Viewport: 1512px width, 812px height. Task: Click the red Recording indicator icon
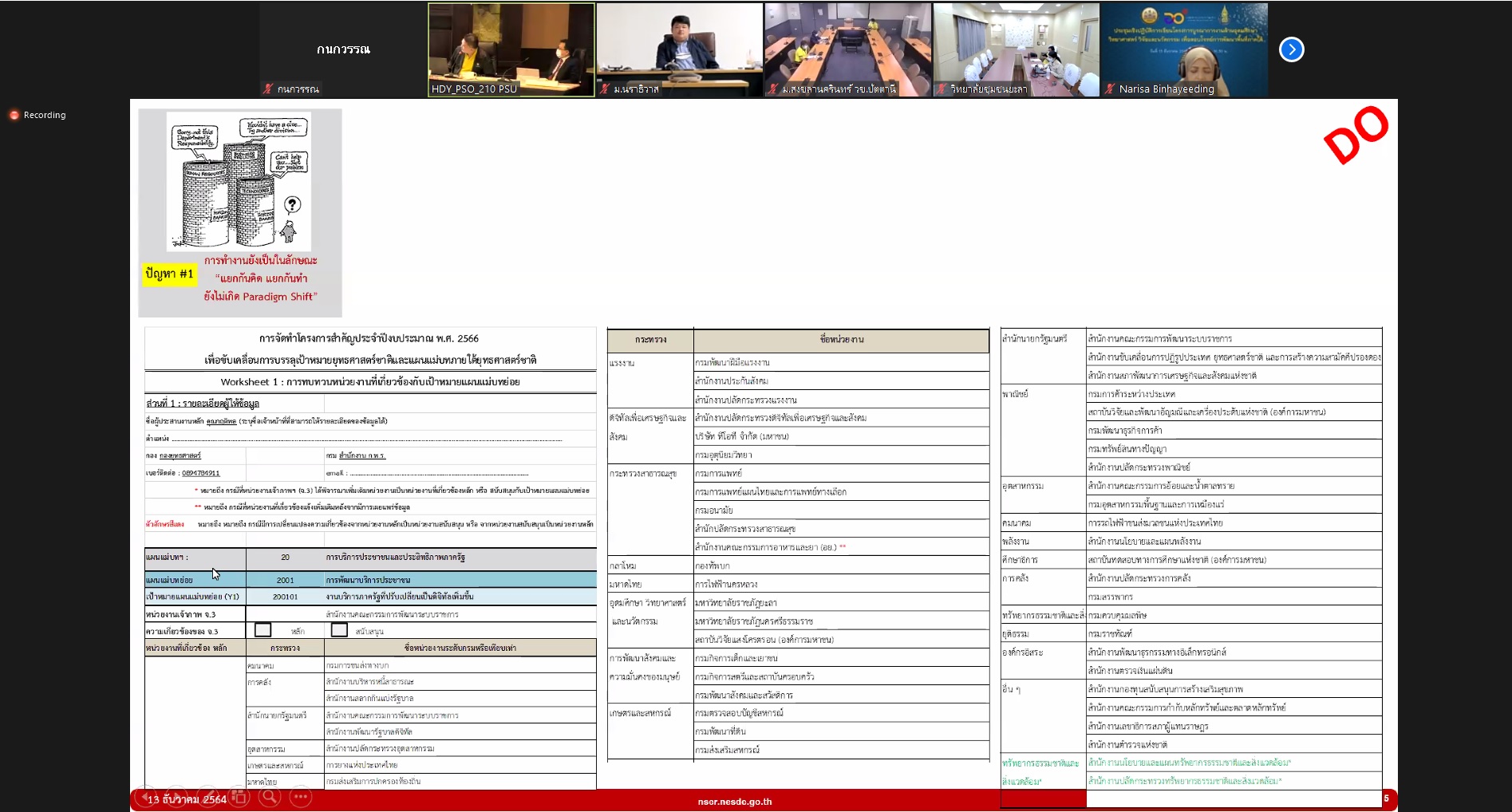tap(14, 115)
